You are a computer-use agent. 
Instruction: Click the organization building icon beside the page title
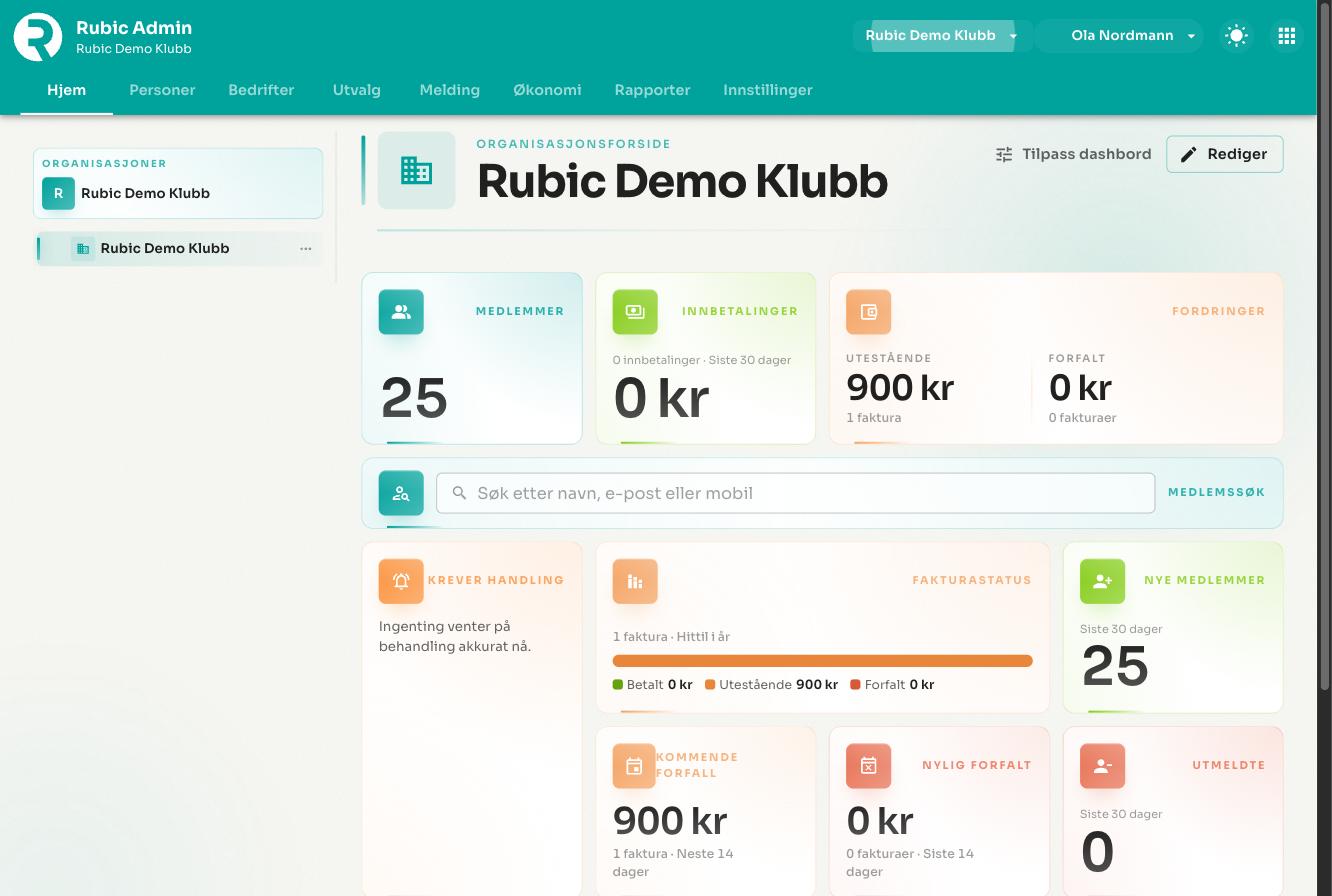tap(416, 170)
